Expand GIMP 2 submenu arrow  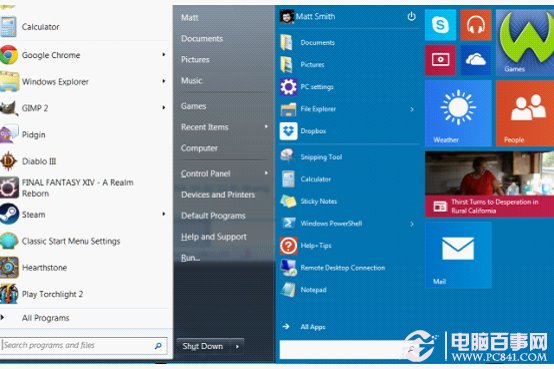164,107
